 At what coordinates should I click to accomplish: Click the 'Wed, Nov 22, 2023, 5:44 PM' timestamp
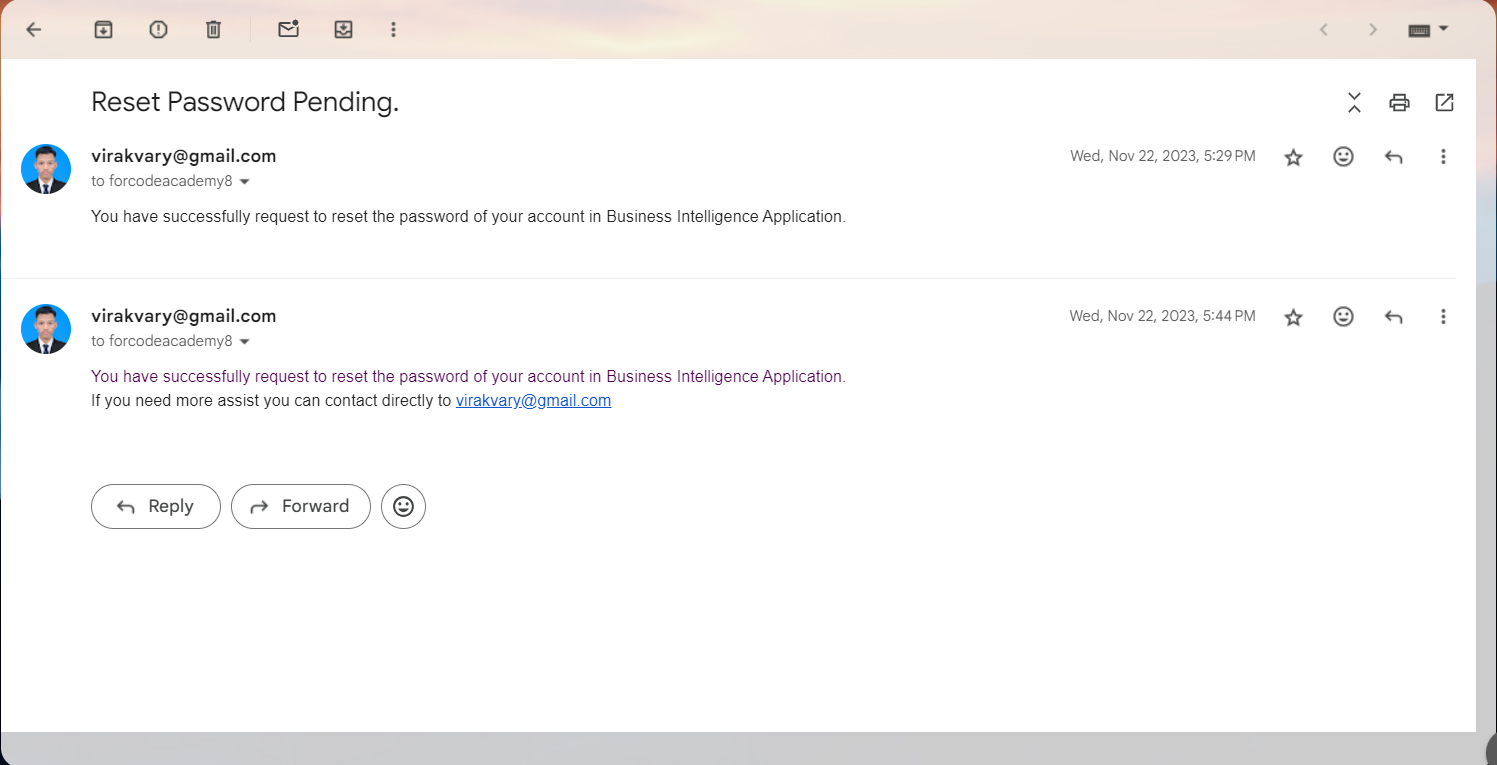(1163, 316)
